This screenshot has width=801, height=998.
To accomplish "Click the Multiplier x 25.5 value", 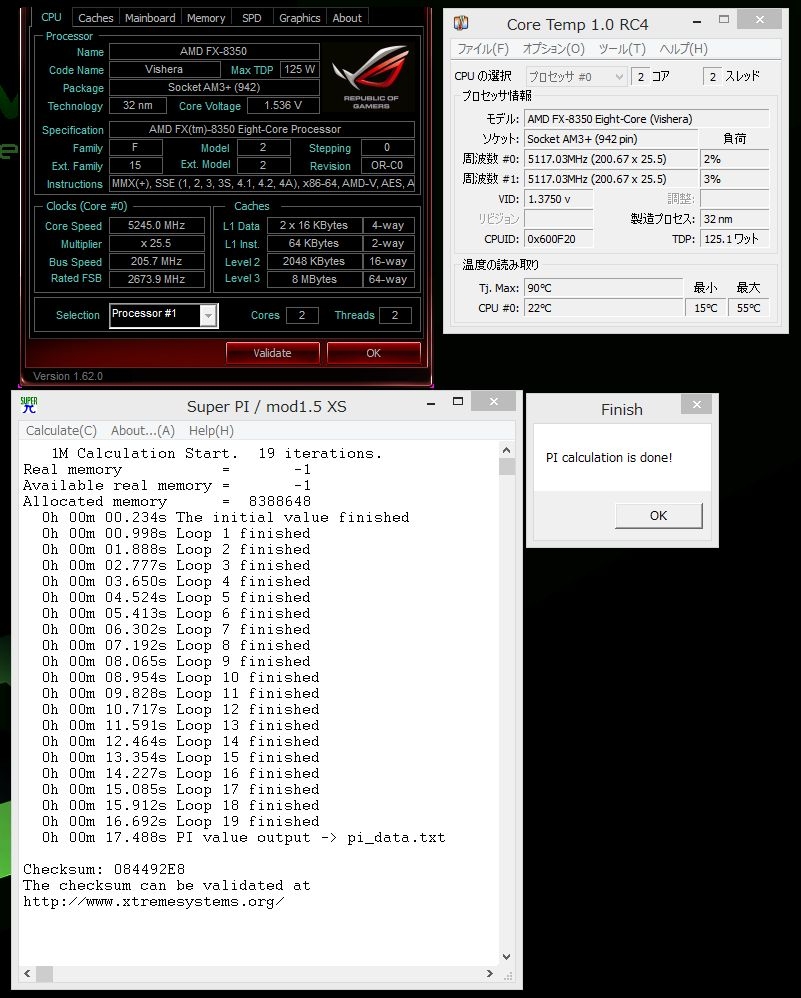I will 157,244.
